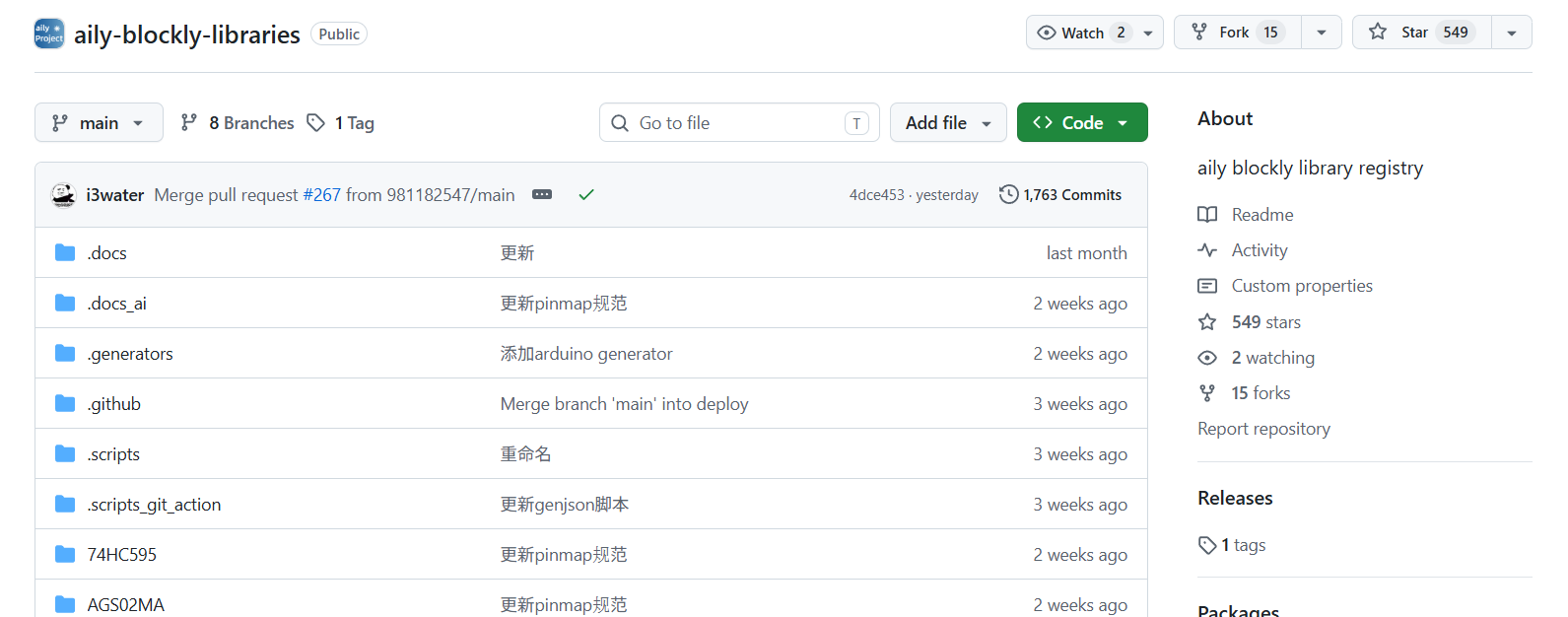Open the .scripts folder
1568x617 pixels.
coord(113,454)
